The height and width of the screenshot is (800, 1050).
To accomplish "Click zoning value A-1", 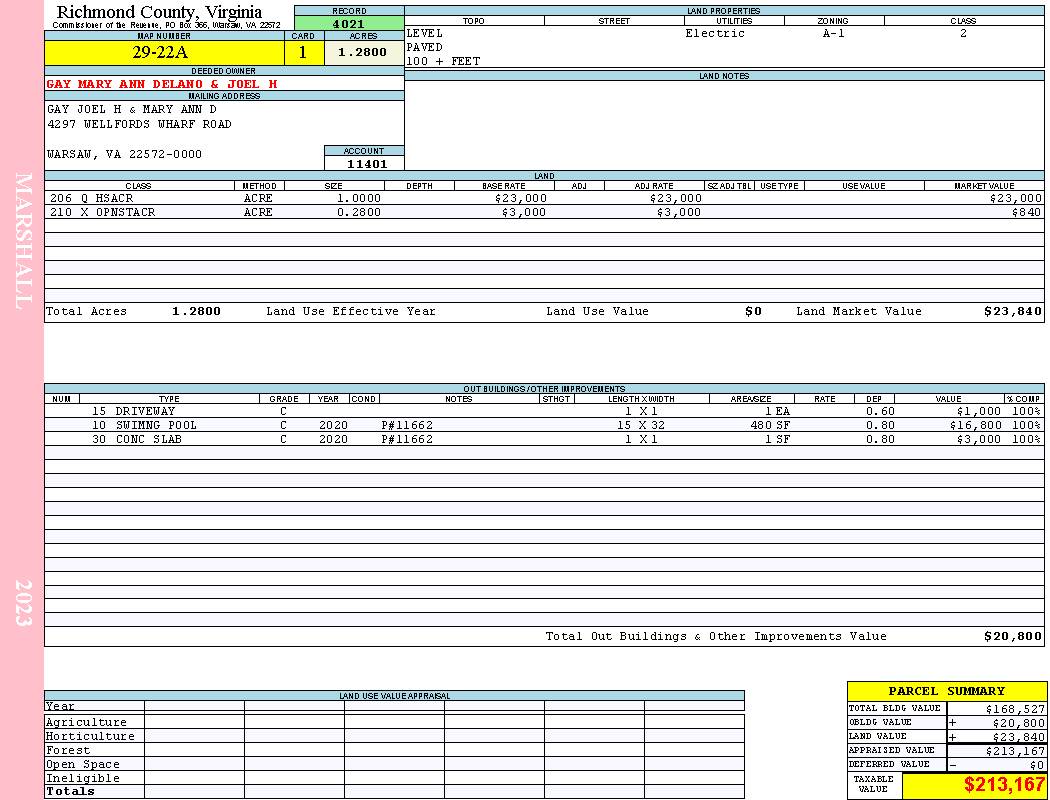I will tap(834, 33).
